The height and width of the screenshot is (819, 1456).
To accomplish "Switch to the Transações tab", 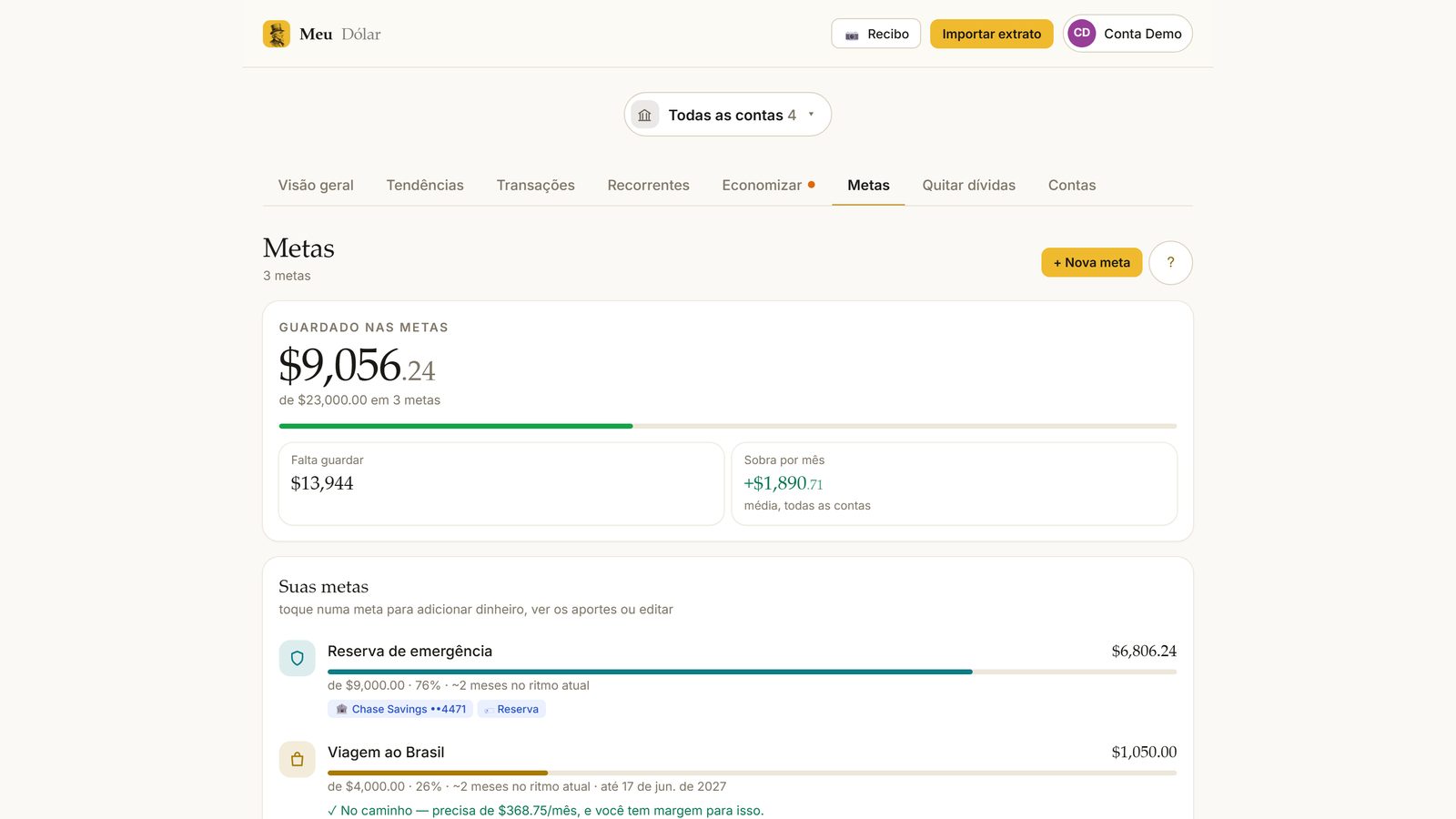I will [535, 185].
